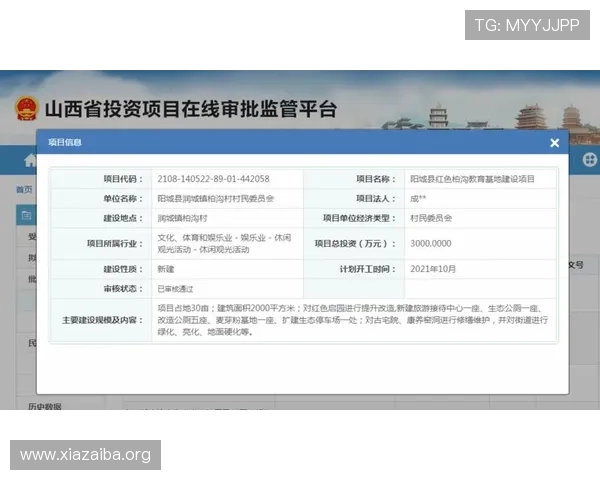Click total investment value 3000.0000
Screen dimensions: 600x480
431,243
